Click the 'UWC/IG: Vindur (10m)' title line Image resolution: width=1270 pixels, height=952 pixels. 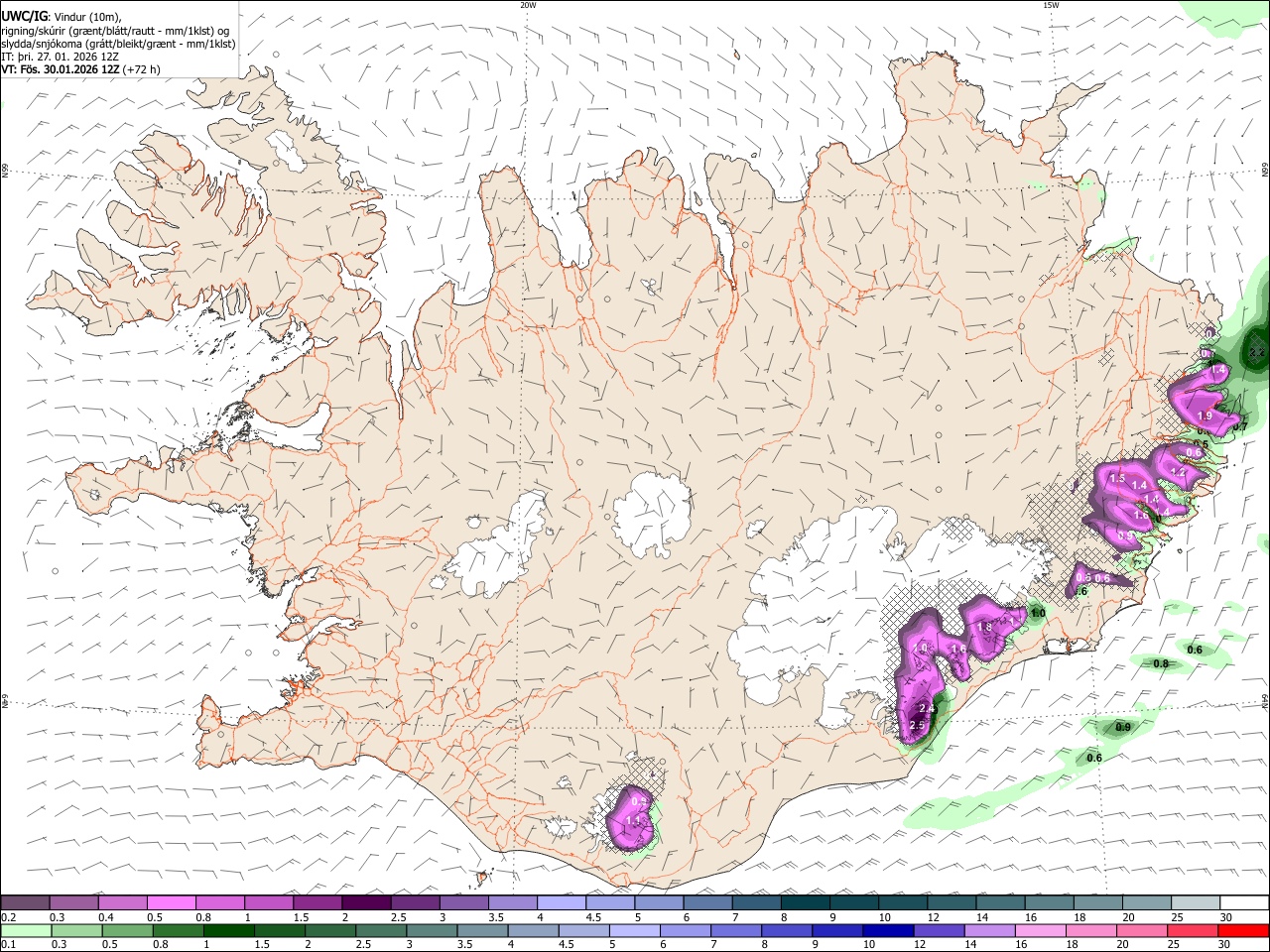[x=61, y=17]
